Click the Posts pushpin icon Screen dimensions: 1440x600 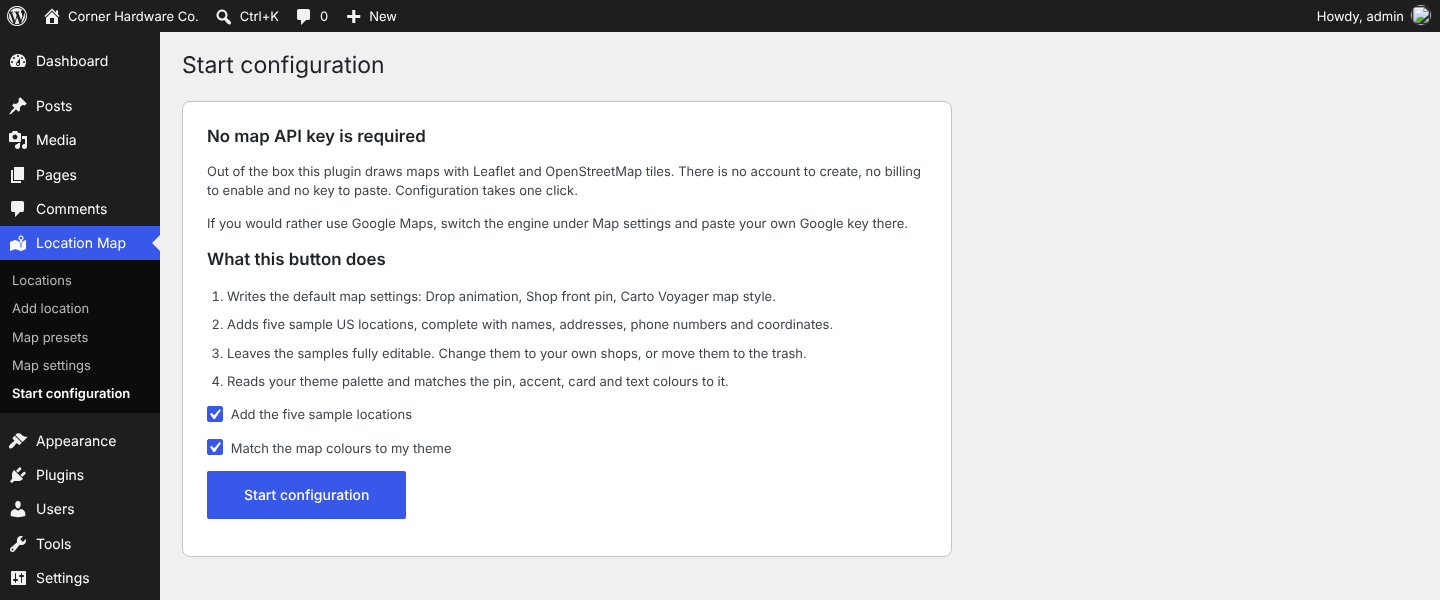(x=18, y=106)
